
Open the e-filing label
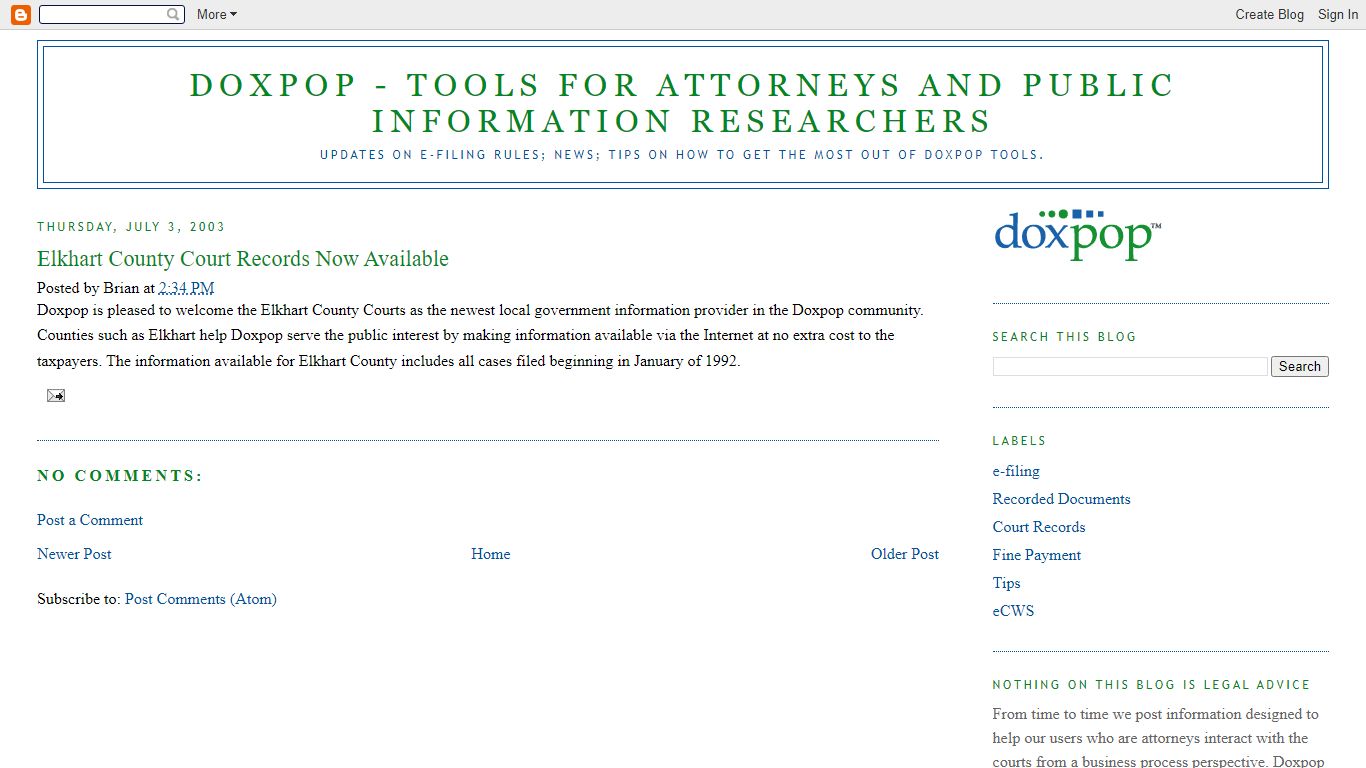(1016, 471)
